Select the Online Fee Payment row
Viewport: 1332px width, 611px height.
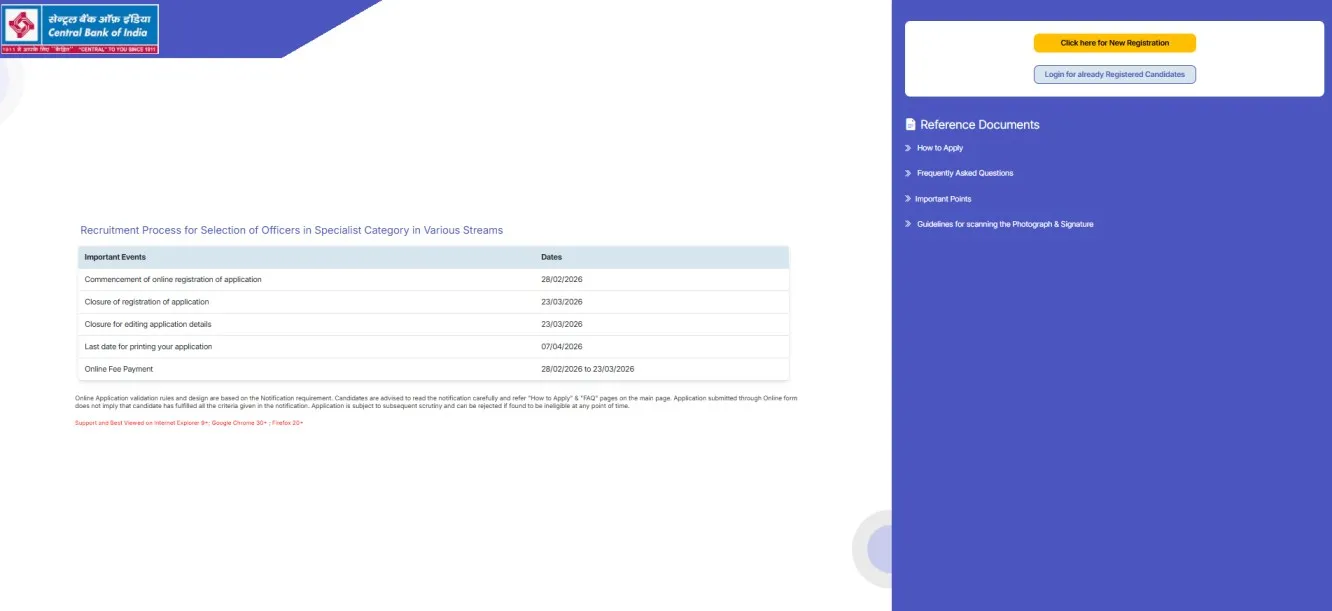point(119,369)
